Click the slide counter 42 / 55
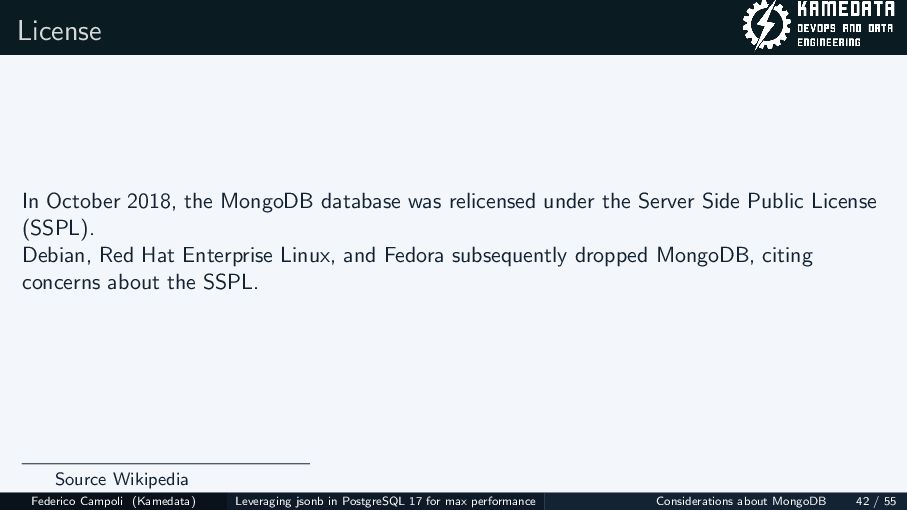 [x=876, y=501]
